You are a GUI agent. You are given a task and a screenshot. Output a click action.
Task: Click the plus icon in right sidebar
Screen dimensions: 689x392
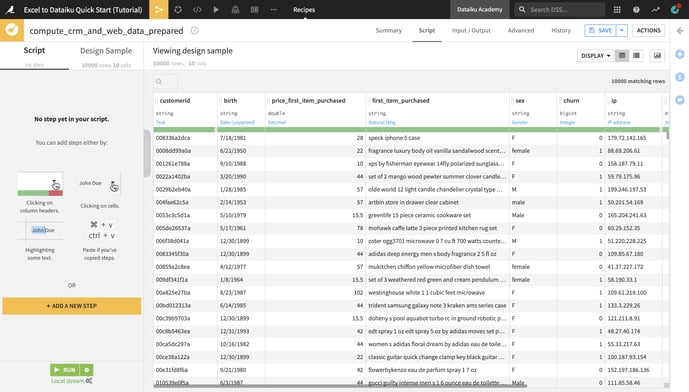[680, 54]
